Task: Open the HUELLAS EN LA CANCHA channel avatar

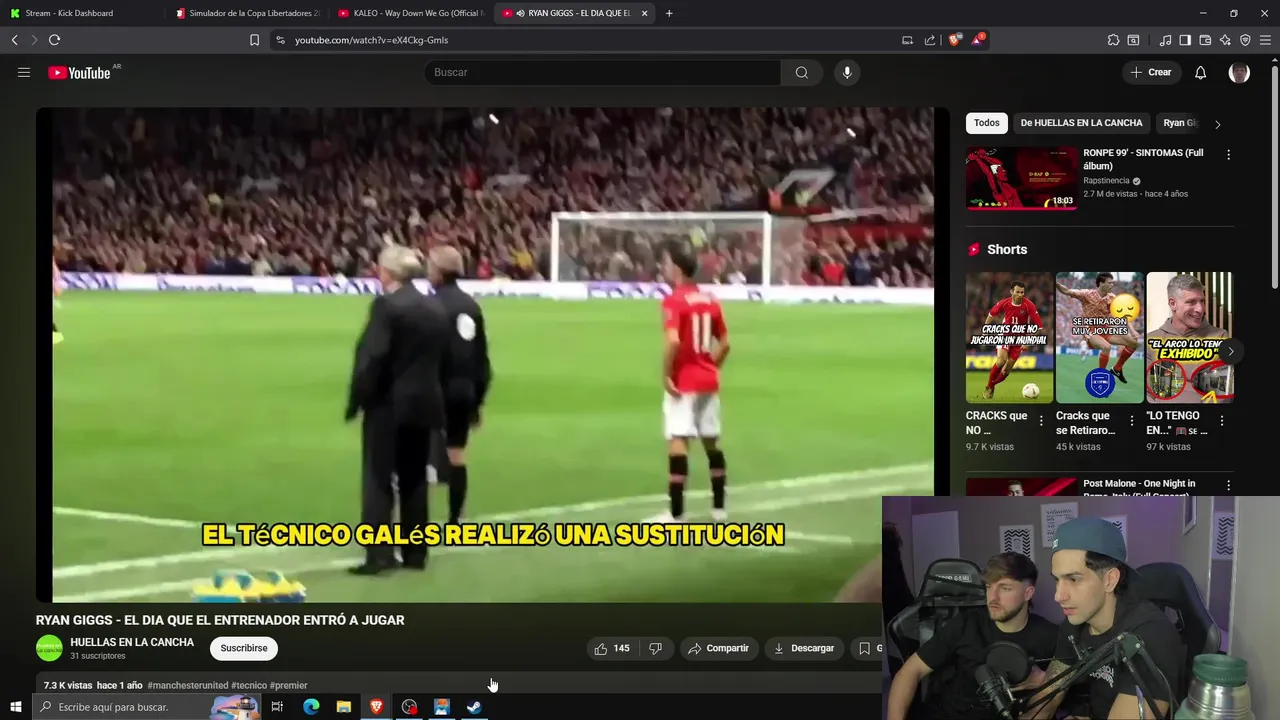Action: [49, 648]
